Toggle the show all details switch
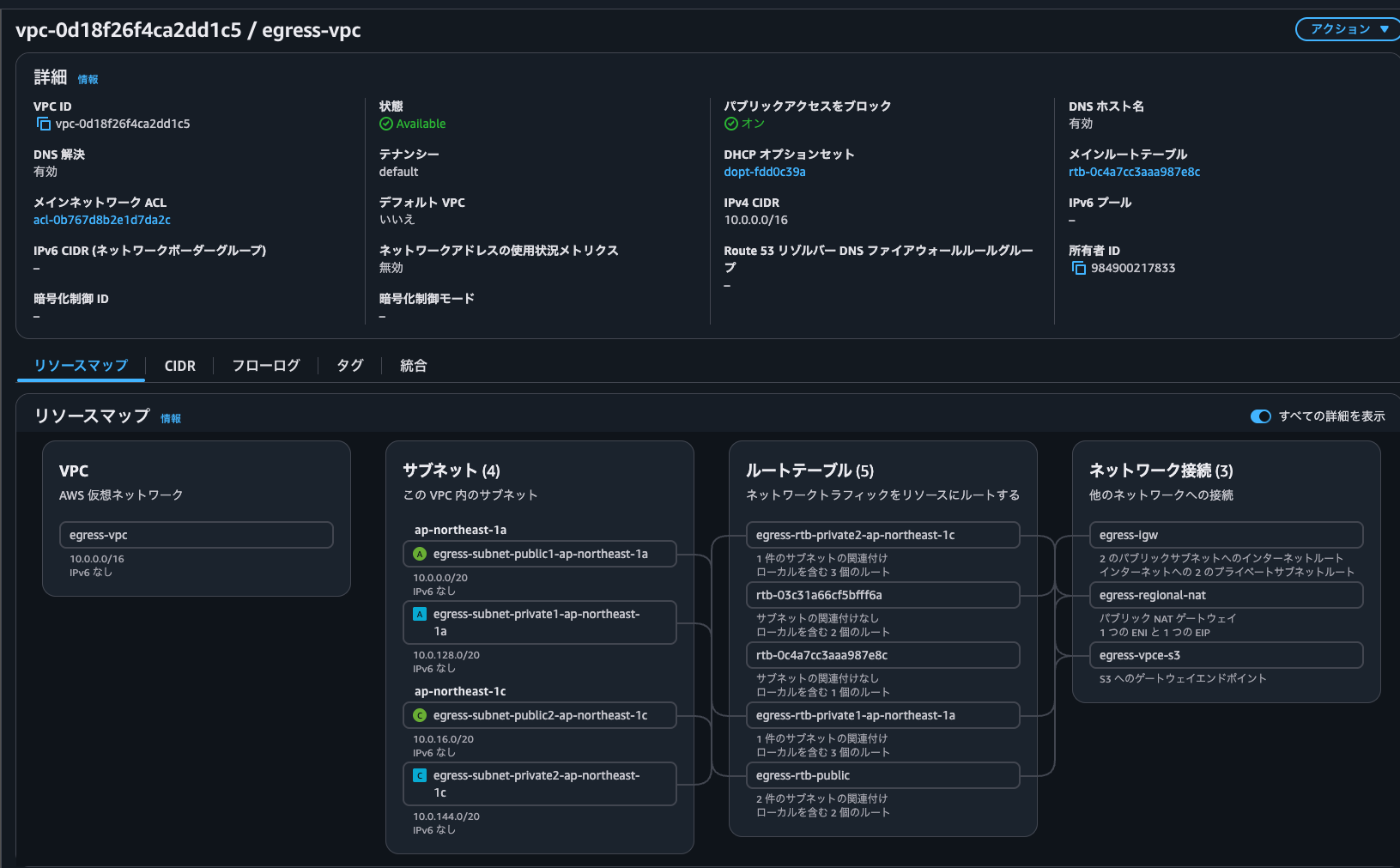 pyautogui.click(x=1260, y=416)
